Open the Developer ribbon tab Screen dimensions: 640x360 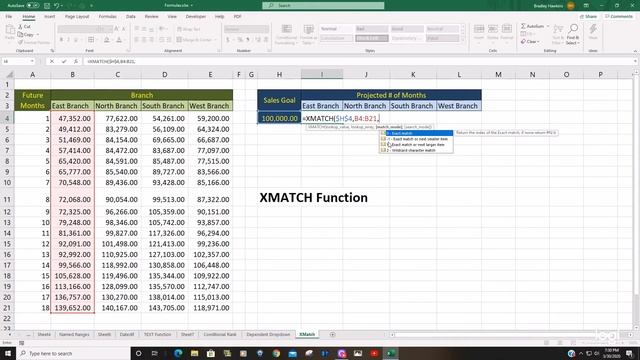coord(196,17)
